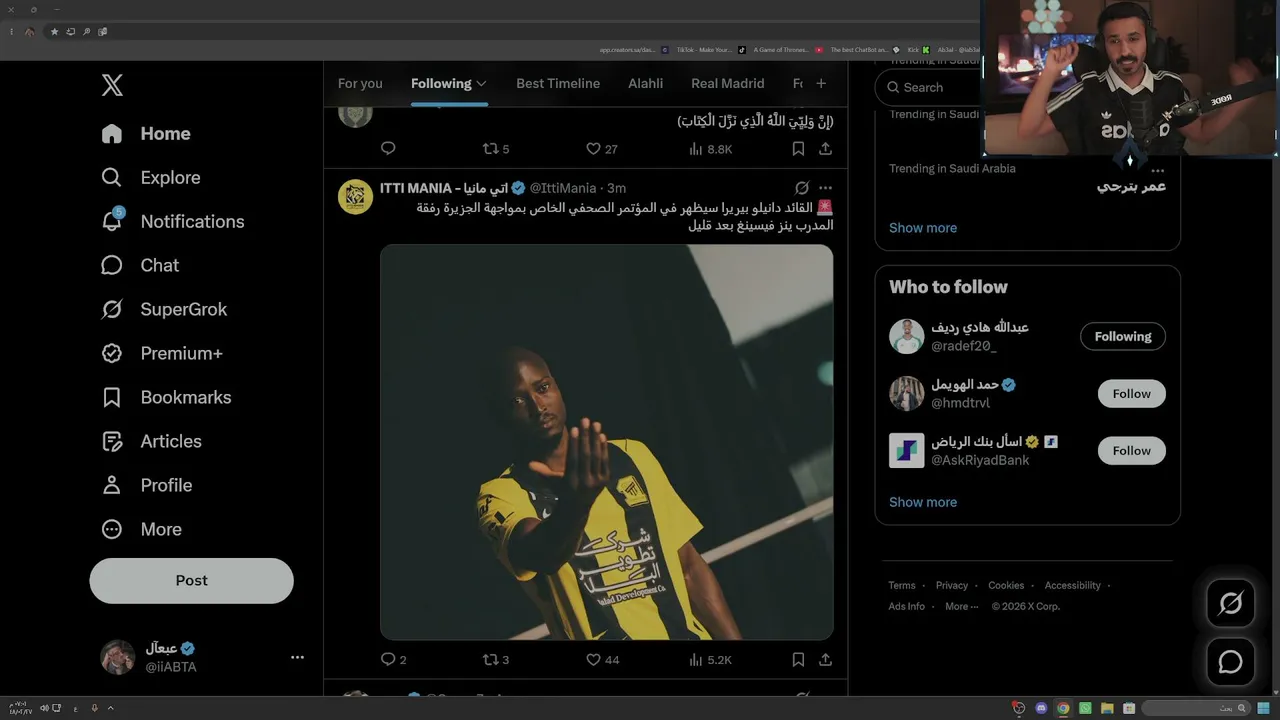Open the عمر بترجي trending topic
1280x720 pixels.
coord(1131,187)
